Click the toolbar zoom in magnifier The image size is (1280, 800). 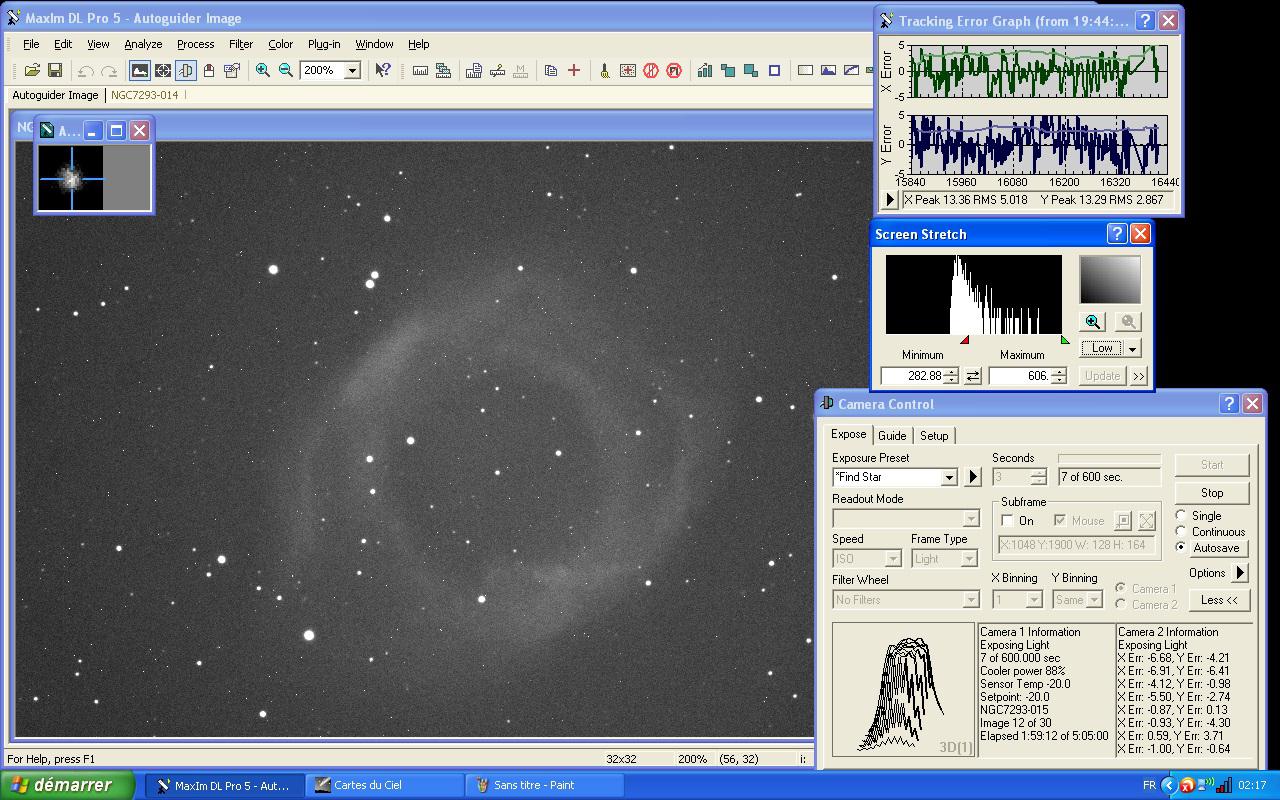coord(262,71)
